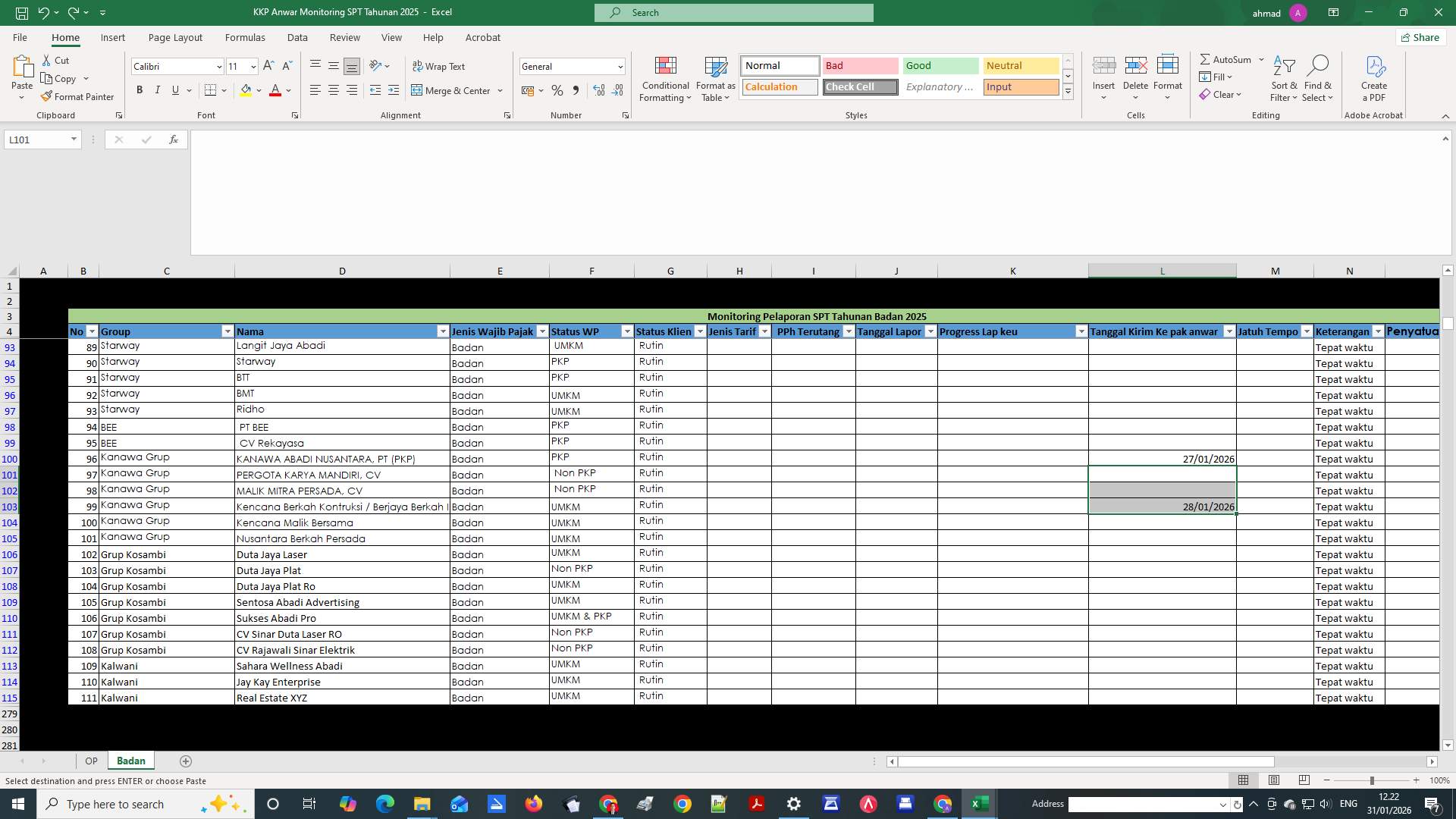Open the Status WP filter dropdown
The height and width of the screenshot is (819, 1456).
[x=626, y=331]
